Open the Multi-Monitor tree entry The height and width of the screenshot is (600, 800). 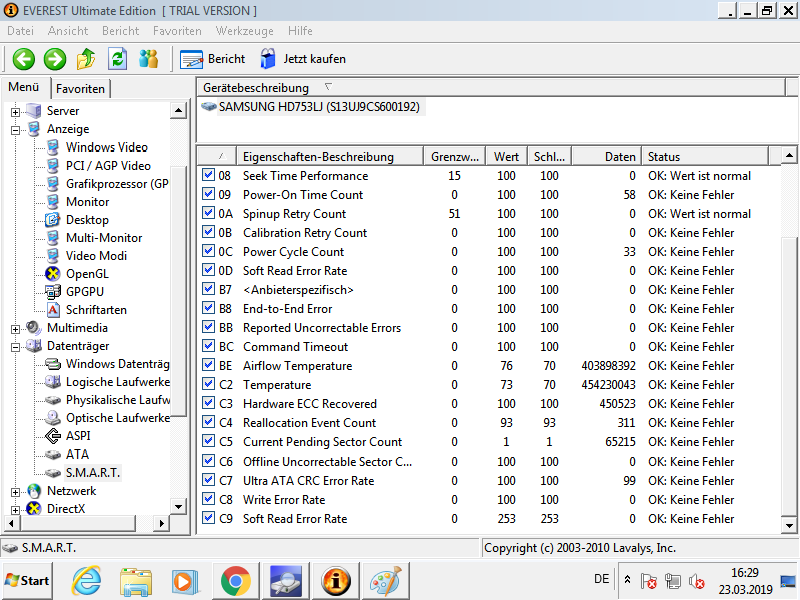pos(104,238)
